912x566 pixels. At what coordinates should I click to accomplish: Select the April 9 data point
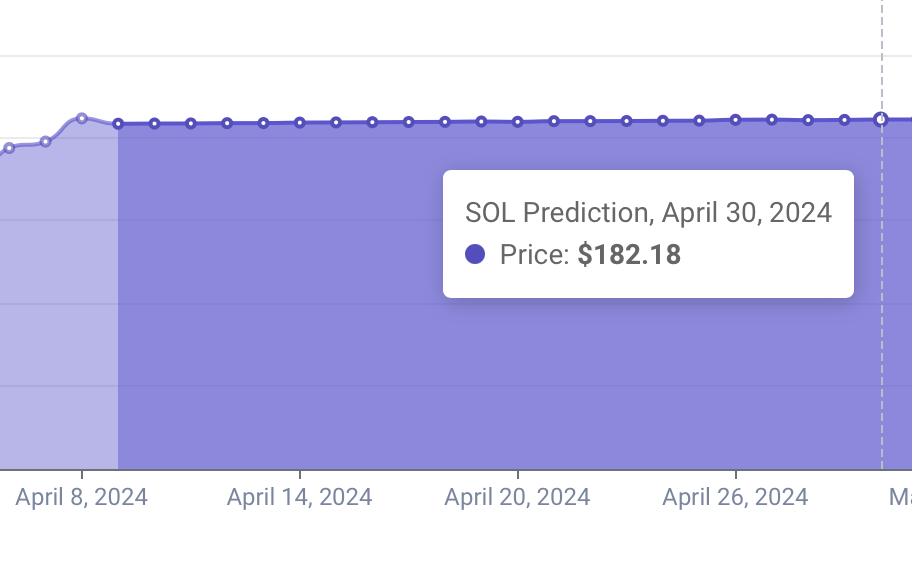[118, 124]
